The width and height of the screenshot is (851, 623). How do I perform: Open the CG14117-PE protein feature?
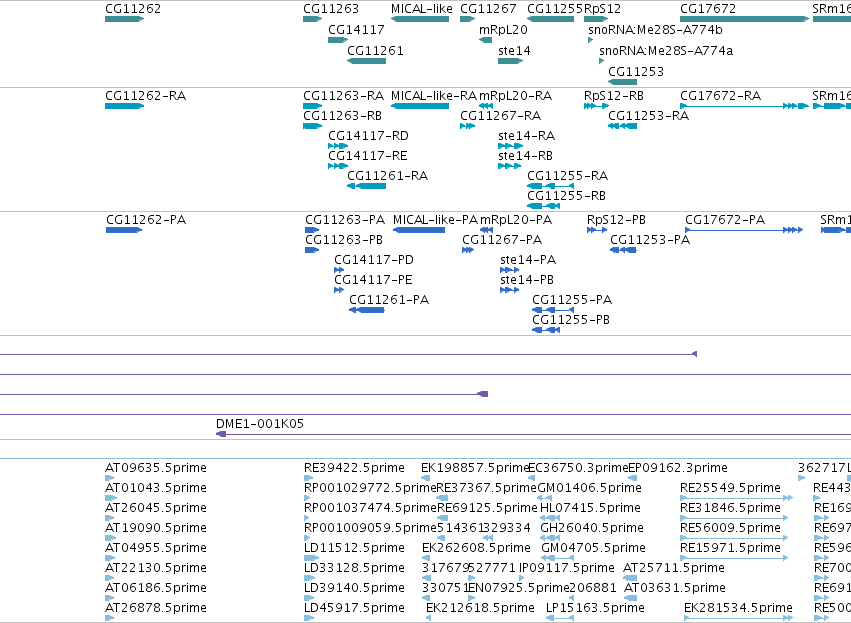pyautogui.click(x=339, y=290)
